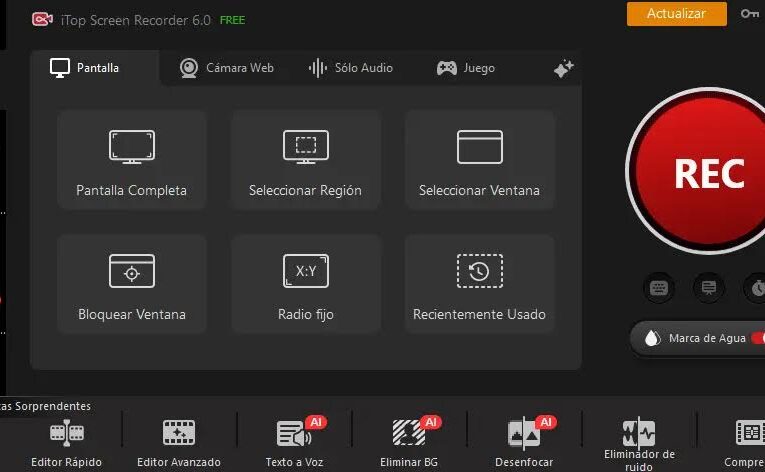Open the Compresor tool icon

tap(750, 433)
